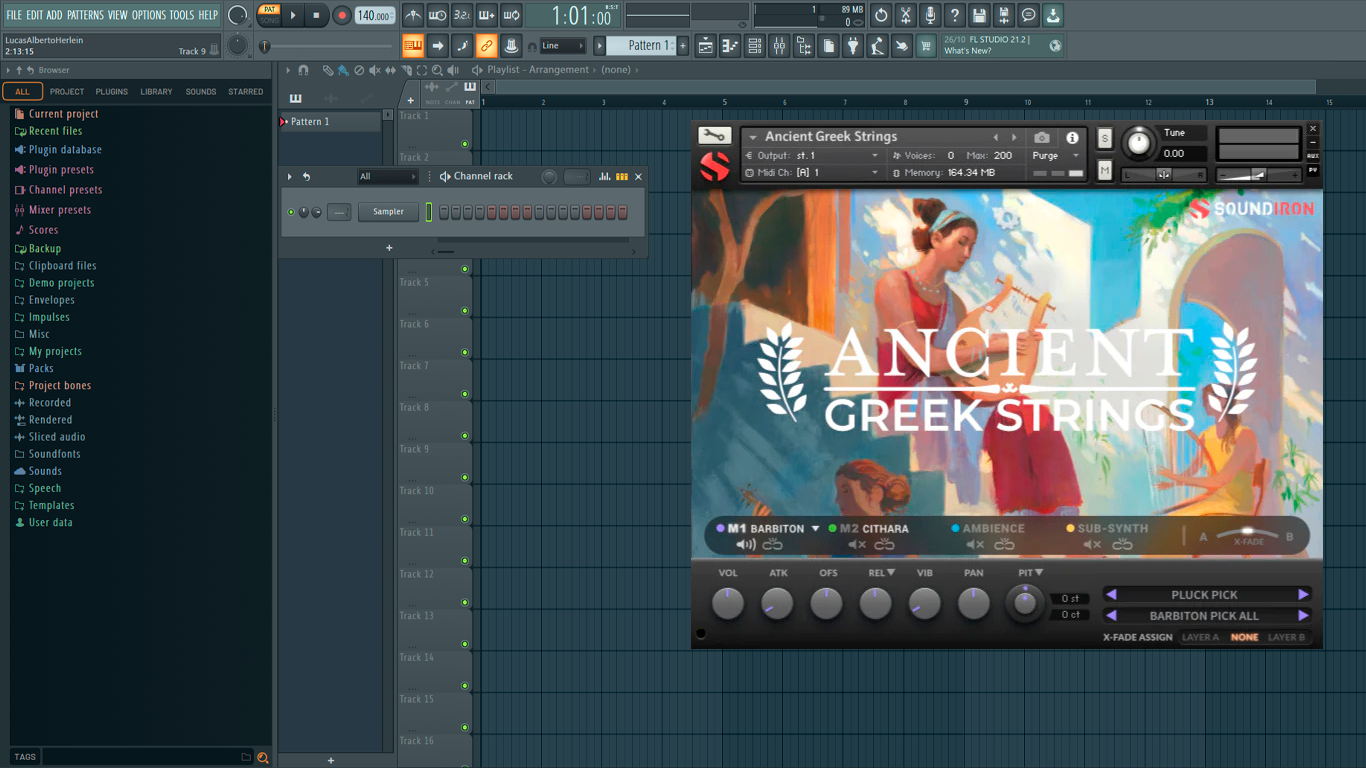Screen dimensions: 1366x768
Task: Open the PATTERNS menu
Action: click(85, 15)
